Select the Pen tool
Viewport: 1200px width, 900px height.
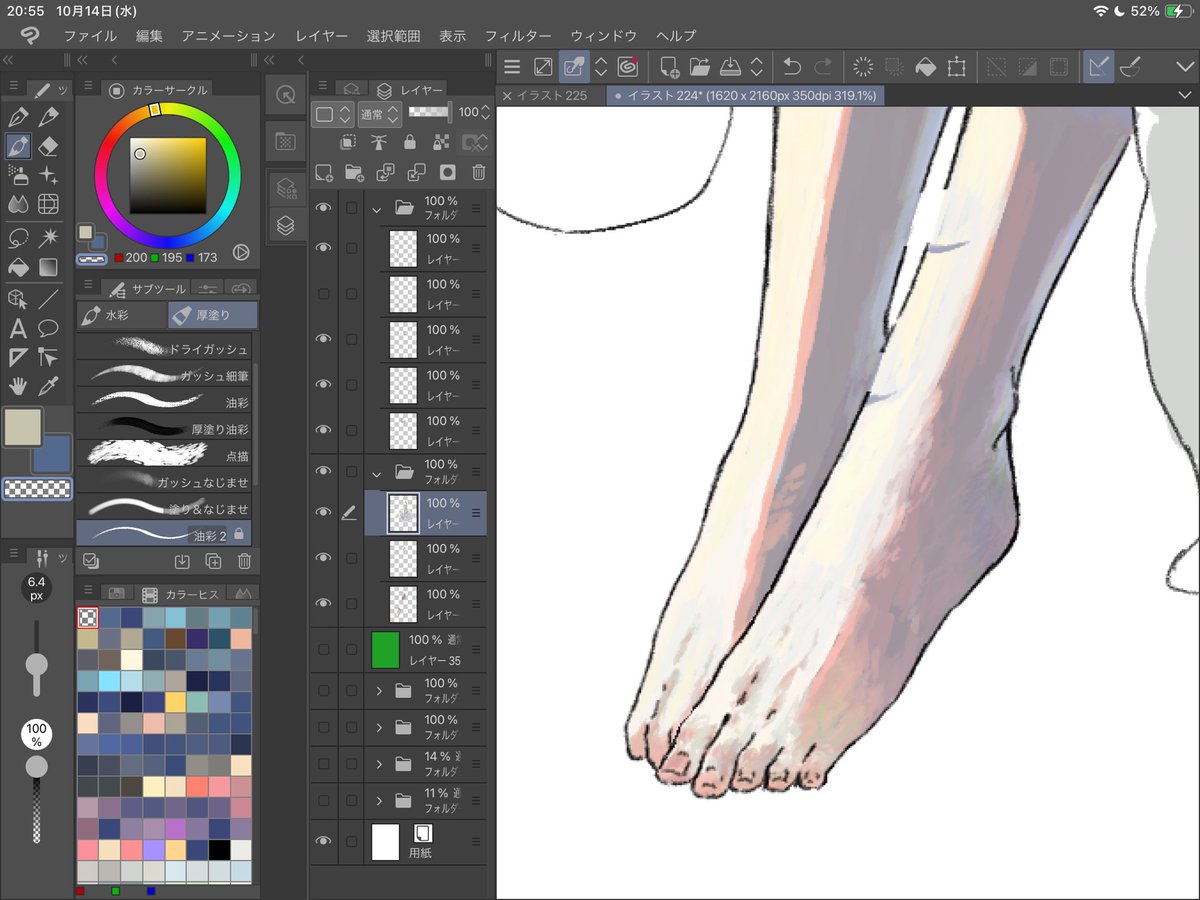[17, 117]
